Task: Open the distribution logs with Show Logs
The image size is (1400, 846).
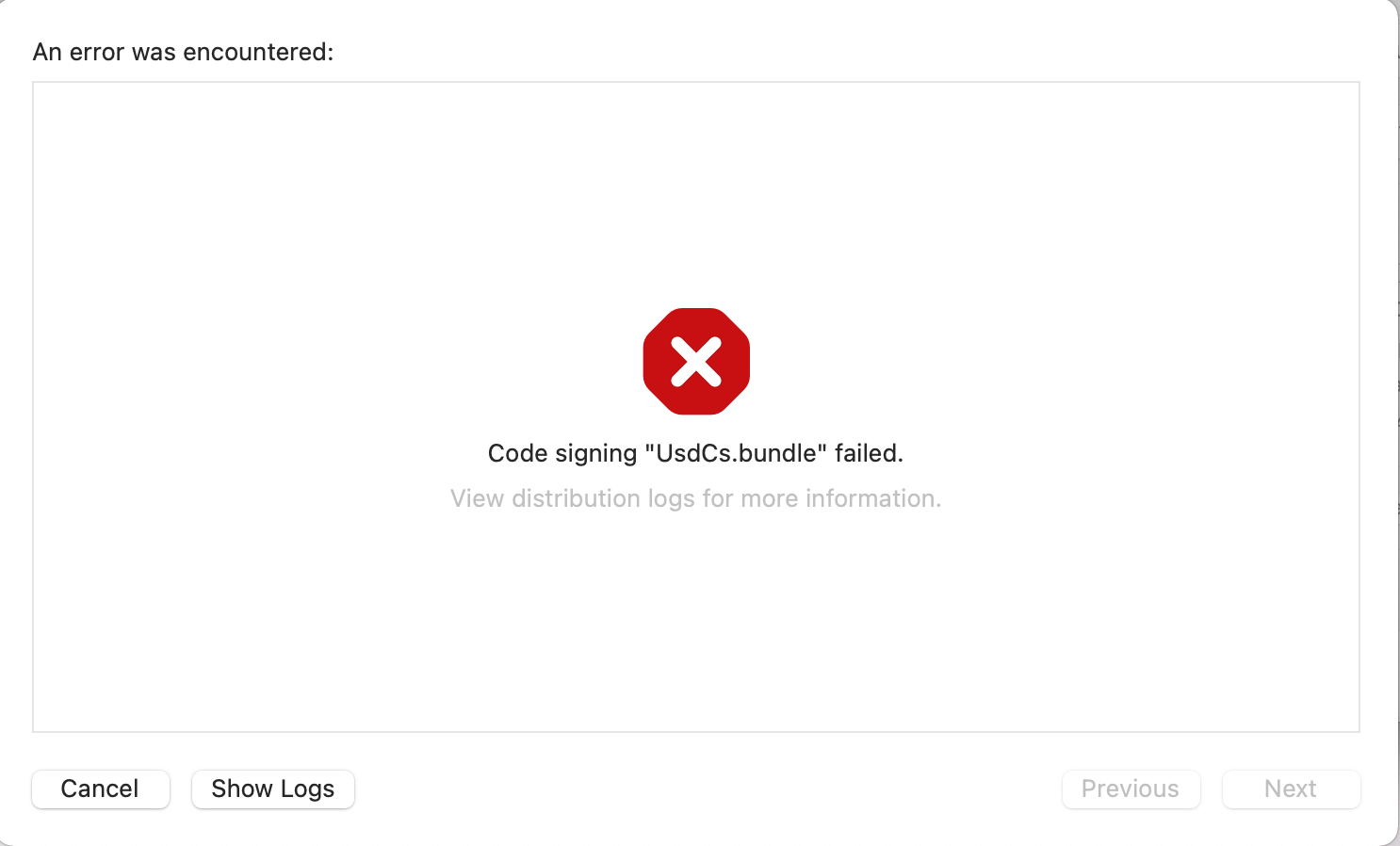Action: pos(273,789)
